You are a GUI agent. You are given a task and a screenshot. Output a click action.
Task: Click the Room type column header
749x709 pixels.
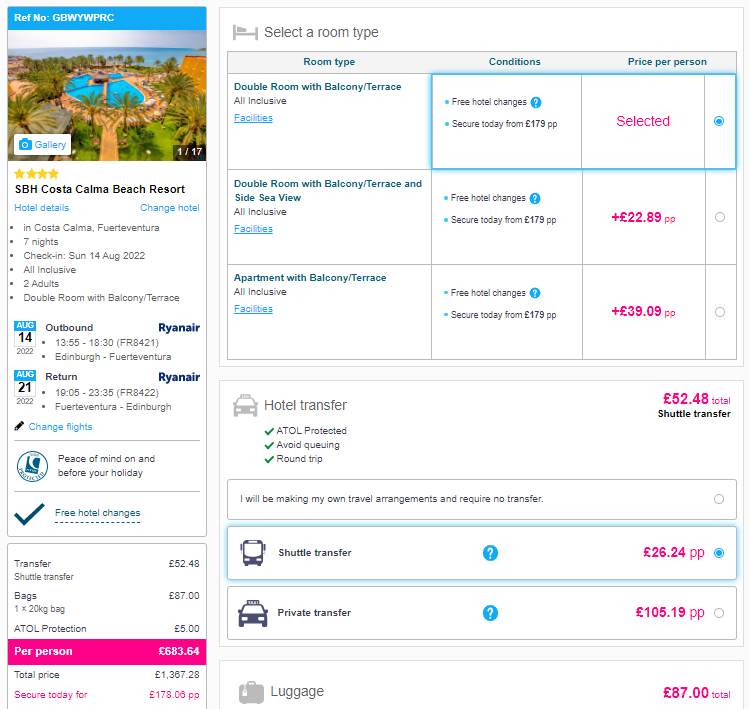[329, 62]
